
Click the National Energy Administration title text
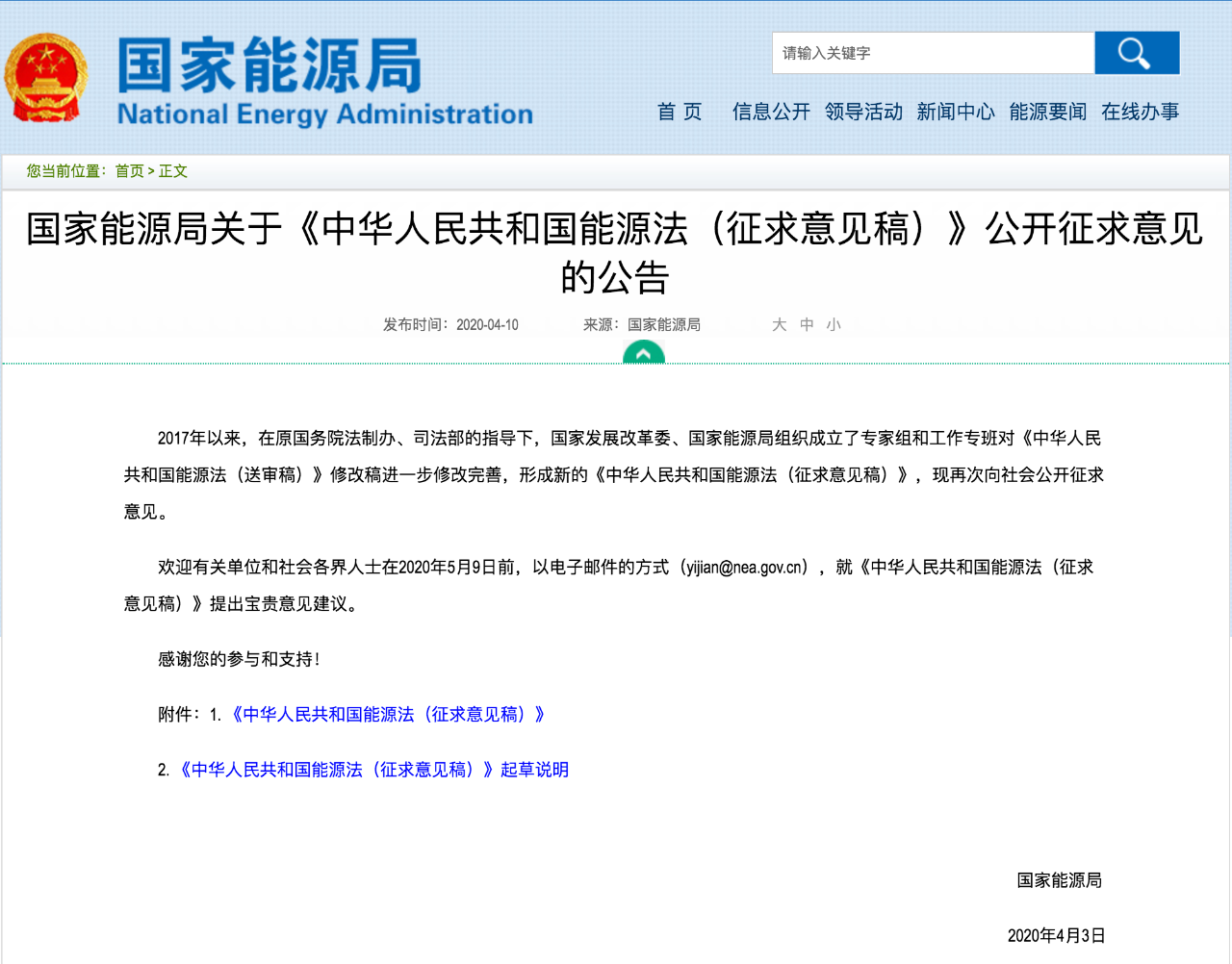pos(324,114)
